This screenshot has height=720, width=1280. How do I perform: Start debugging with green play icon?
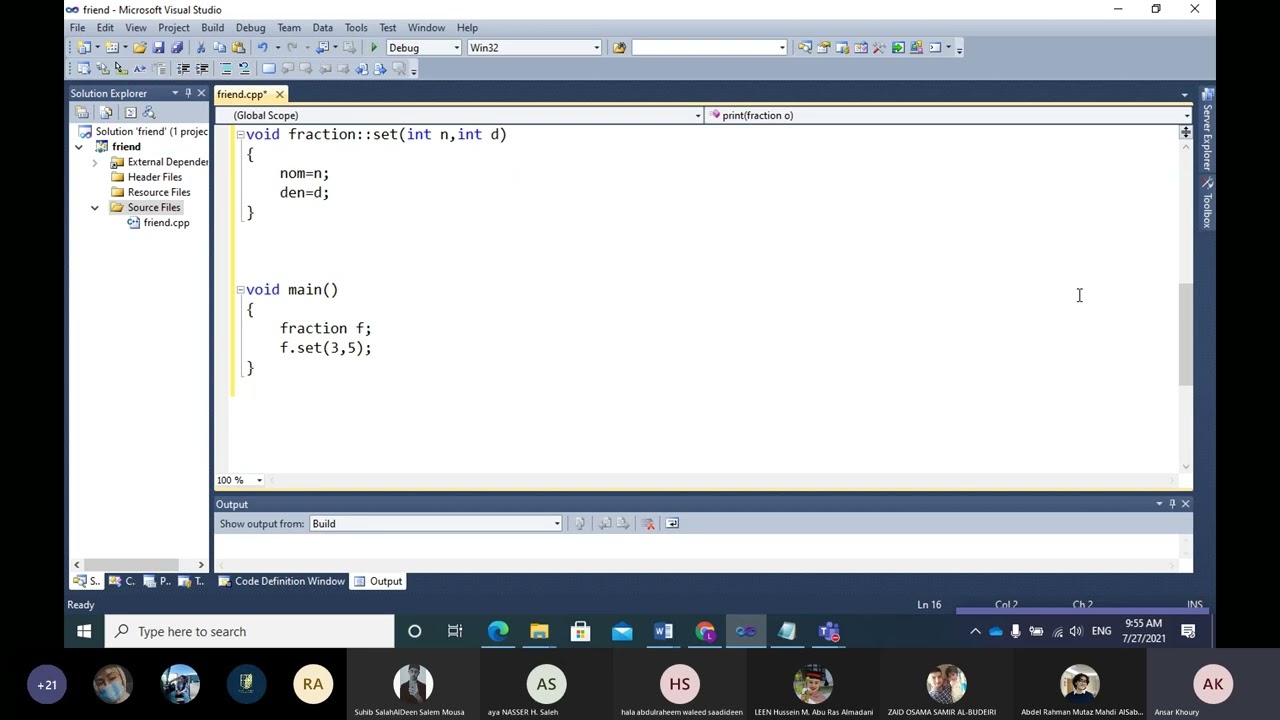[x=374, y=47]
